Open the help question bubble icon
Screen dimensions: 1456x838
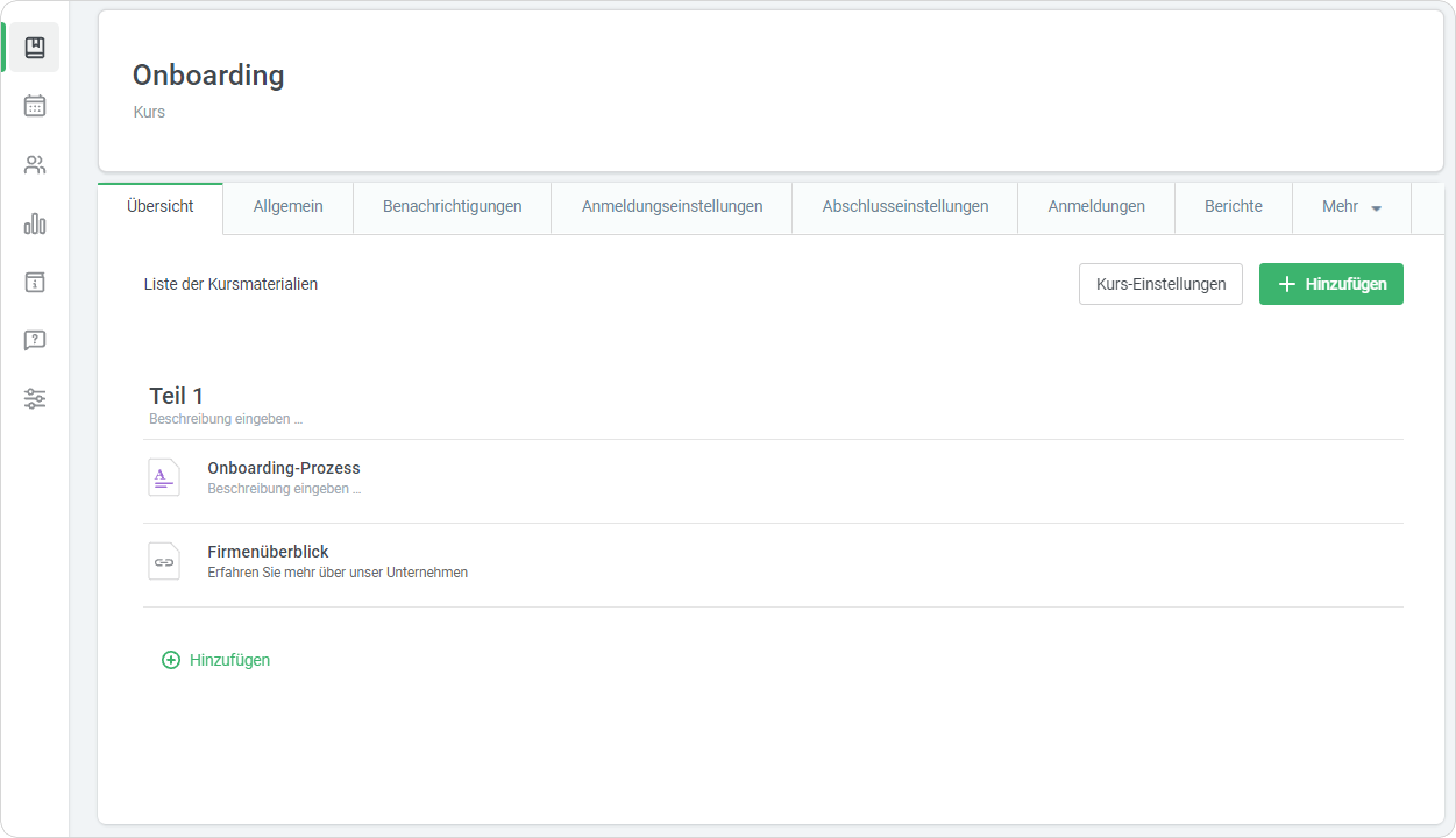[x=35, y=340]
